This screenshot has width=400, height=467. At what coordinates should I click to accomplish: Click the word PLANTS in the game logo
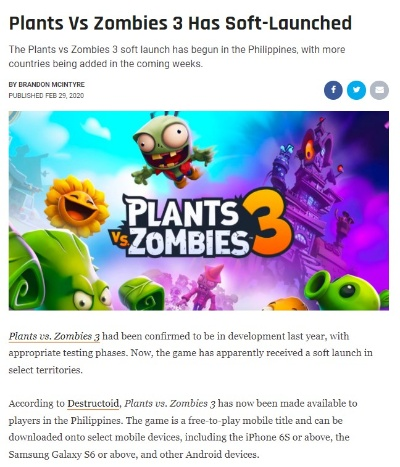pos(181,211)
